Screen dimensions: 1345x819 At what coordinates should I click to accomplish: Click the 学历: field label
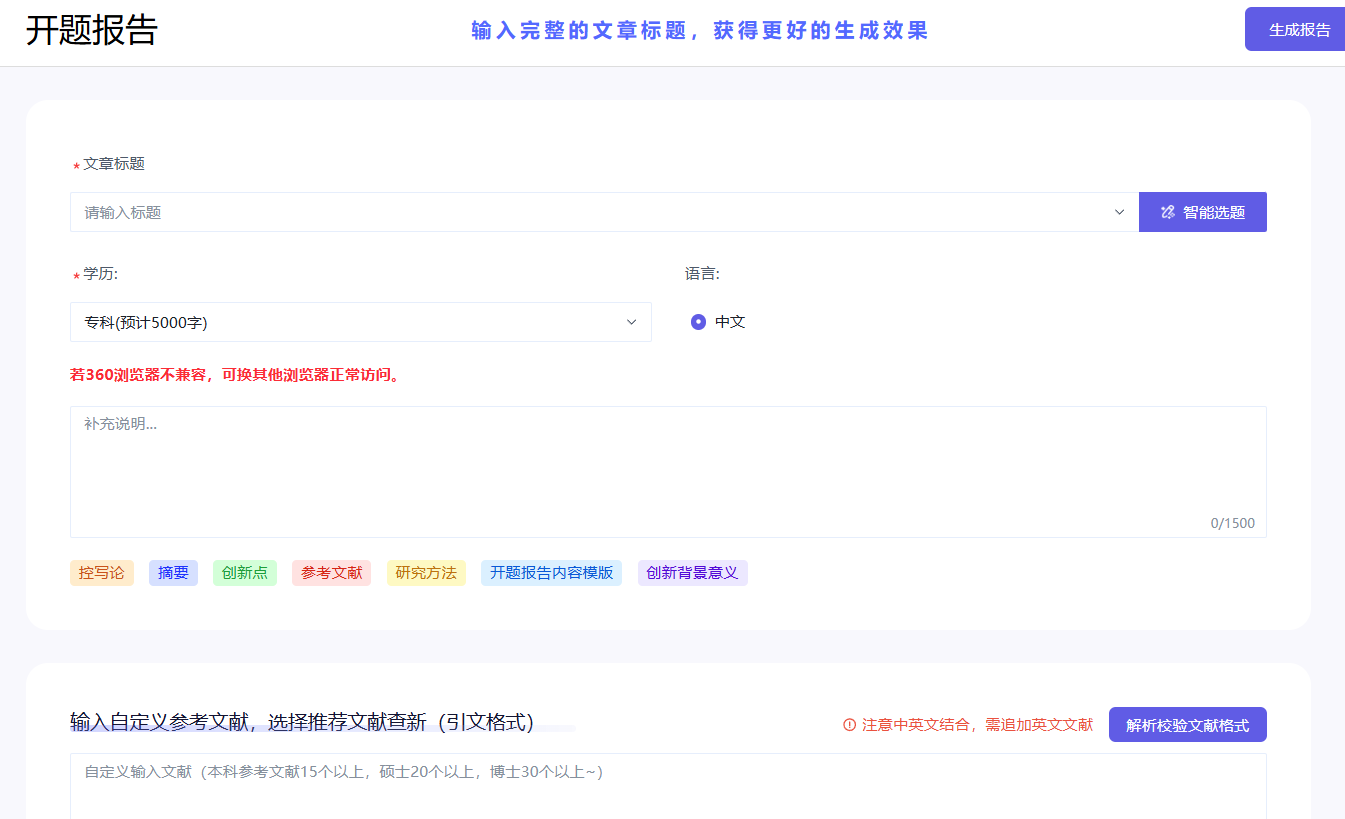pyautogui.click(x=100, y=274)
